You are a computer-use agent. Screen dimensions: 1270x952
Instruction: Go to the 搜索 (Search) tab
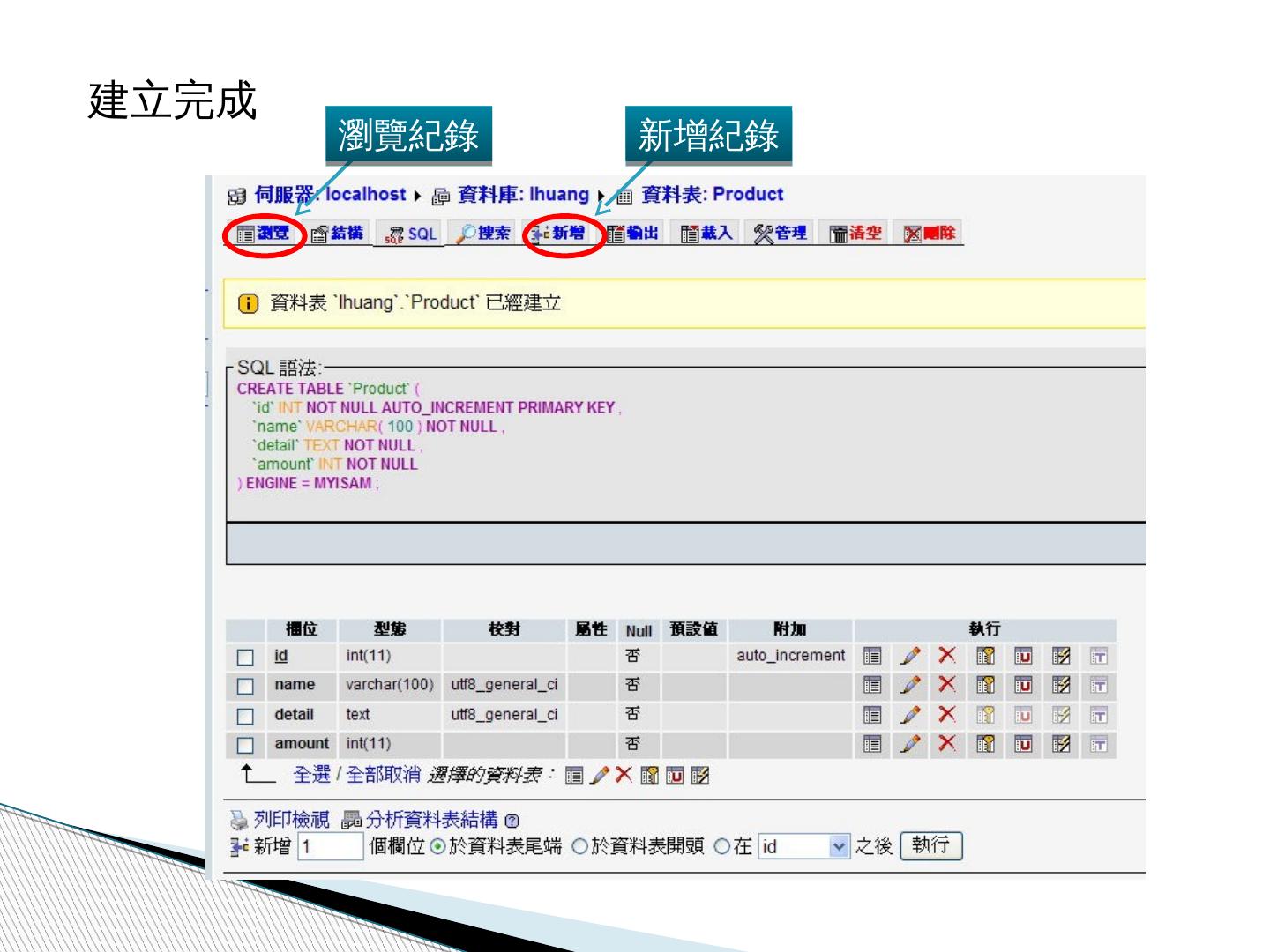[x=483, y=234]
